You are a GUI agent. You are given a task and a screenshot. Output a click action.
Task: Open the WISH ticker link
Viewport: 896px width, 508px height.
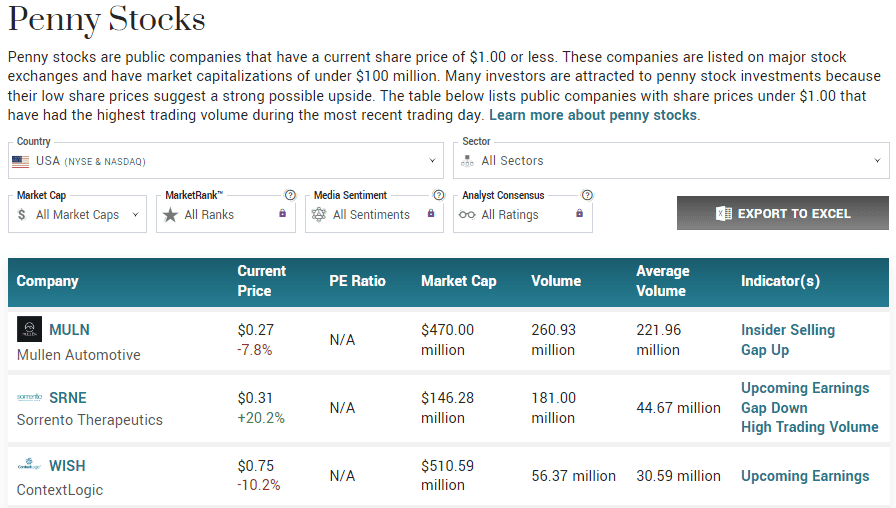(x=67, y=466)
